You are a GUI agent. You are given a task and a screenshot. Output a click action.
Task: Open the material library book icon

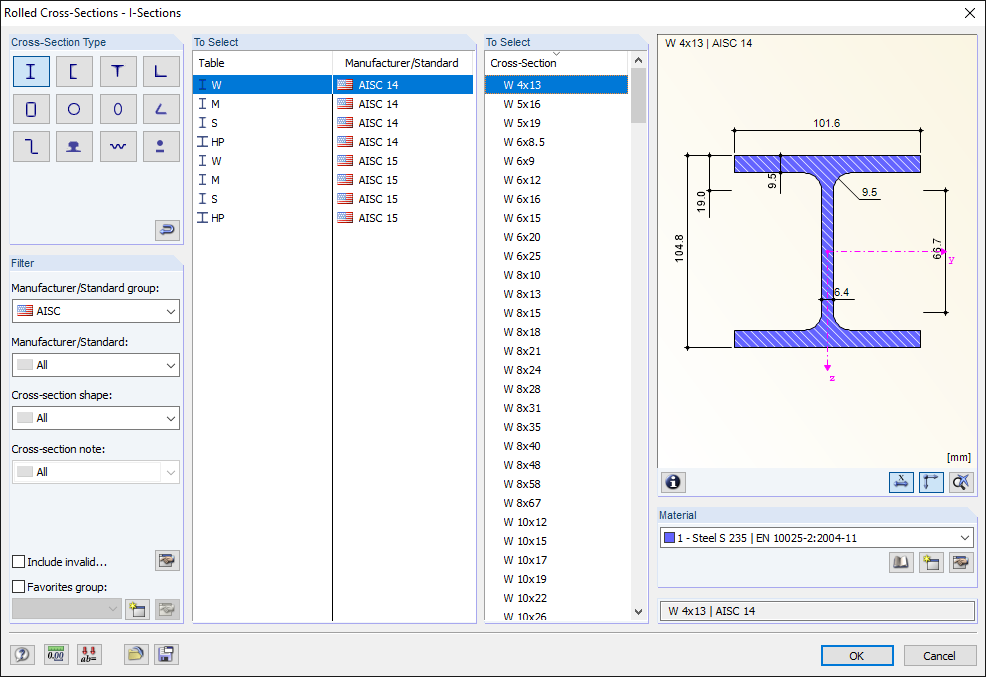(901, 562)
